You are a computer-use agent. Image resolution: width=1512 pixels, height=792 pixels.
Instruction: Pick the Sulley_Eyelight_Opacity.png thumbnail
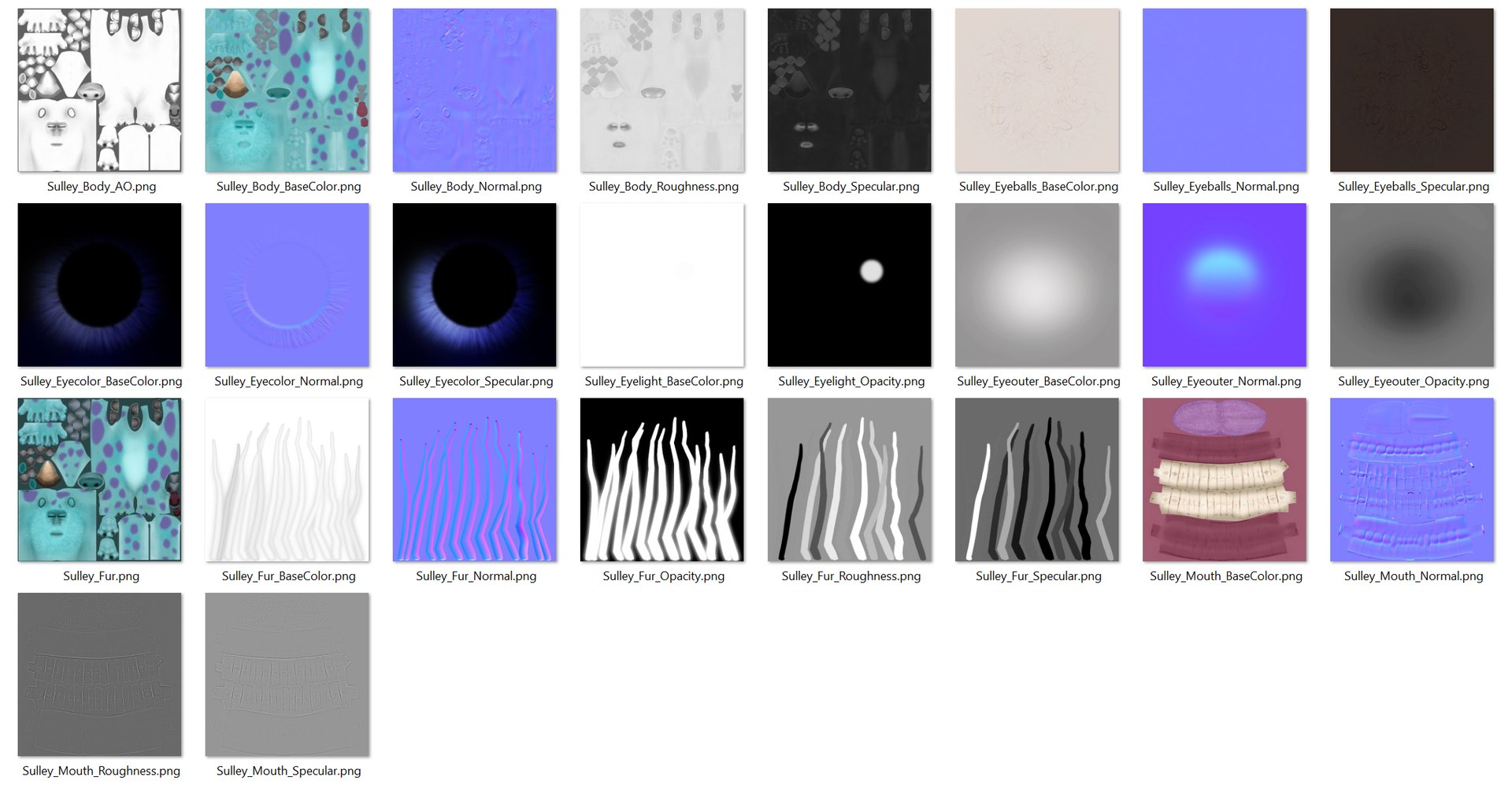850,285
